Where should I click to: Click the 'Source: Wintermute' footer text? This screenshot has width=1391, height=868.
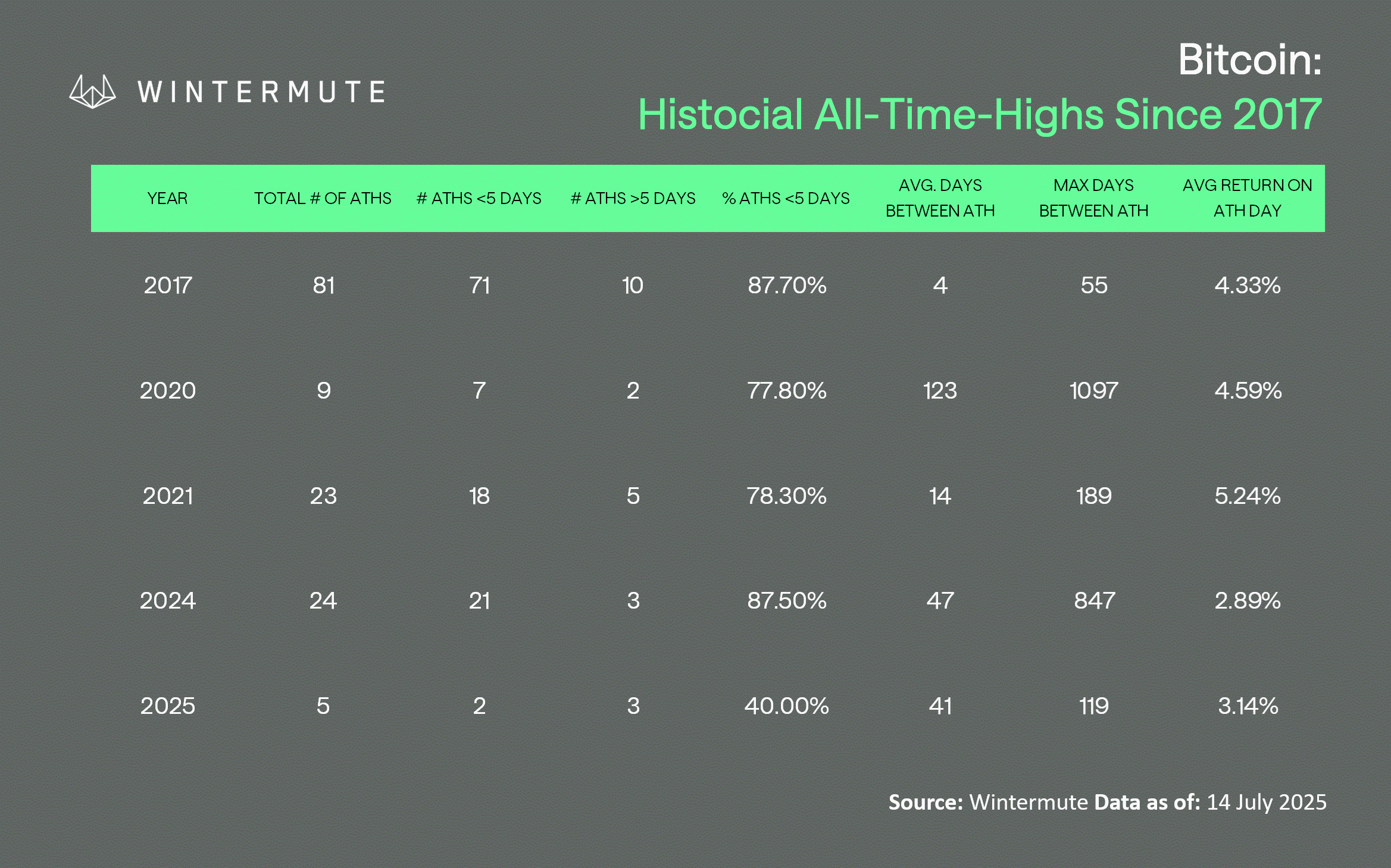pos(989,803)
